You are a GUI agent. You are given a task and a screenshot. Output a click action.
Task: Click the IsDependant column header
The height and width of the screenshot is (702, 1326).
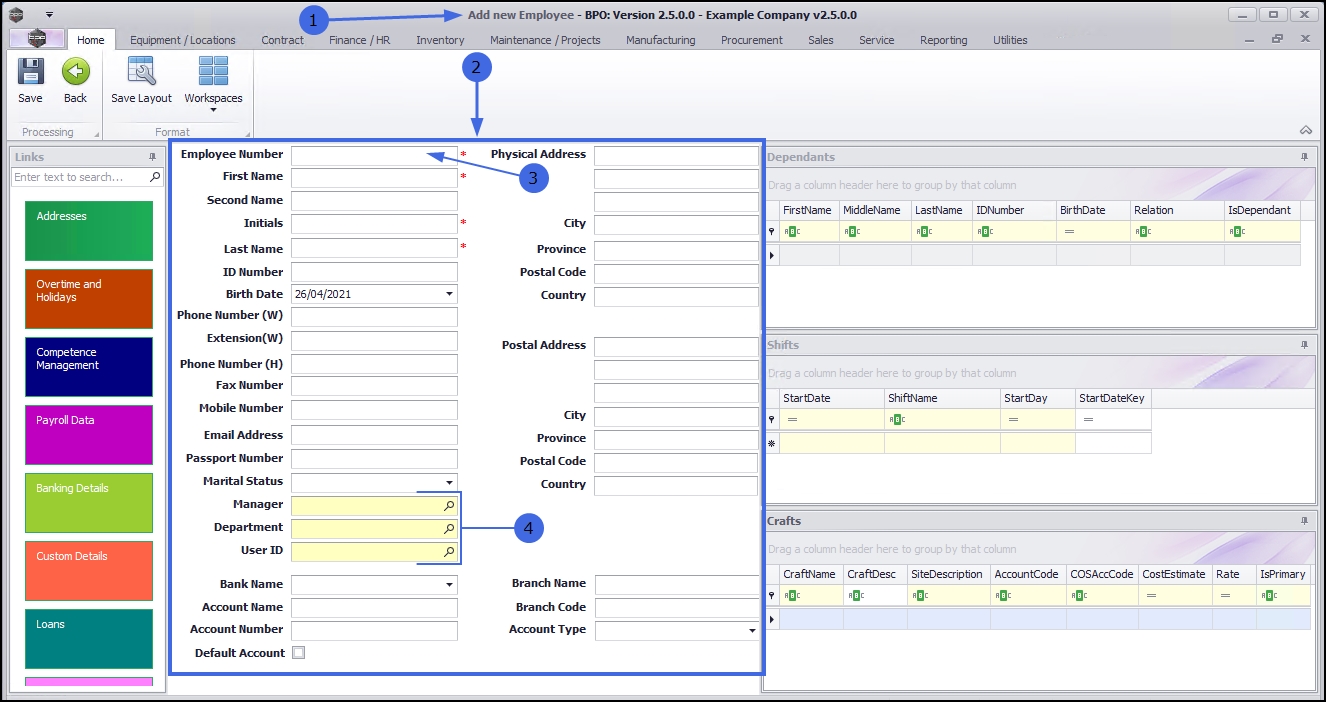point(1263,211)
